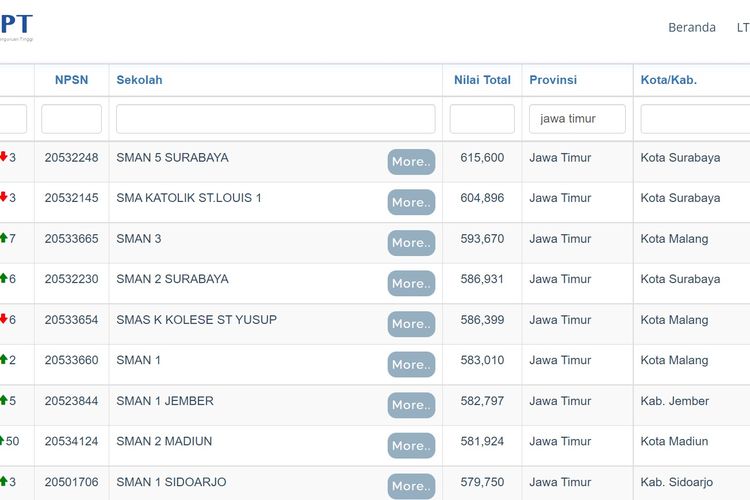This screenshot has width=750, height=500.
Task: Sort table by Sekolah column header
Action: (x=139, y=80)
